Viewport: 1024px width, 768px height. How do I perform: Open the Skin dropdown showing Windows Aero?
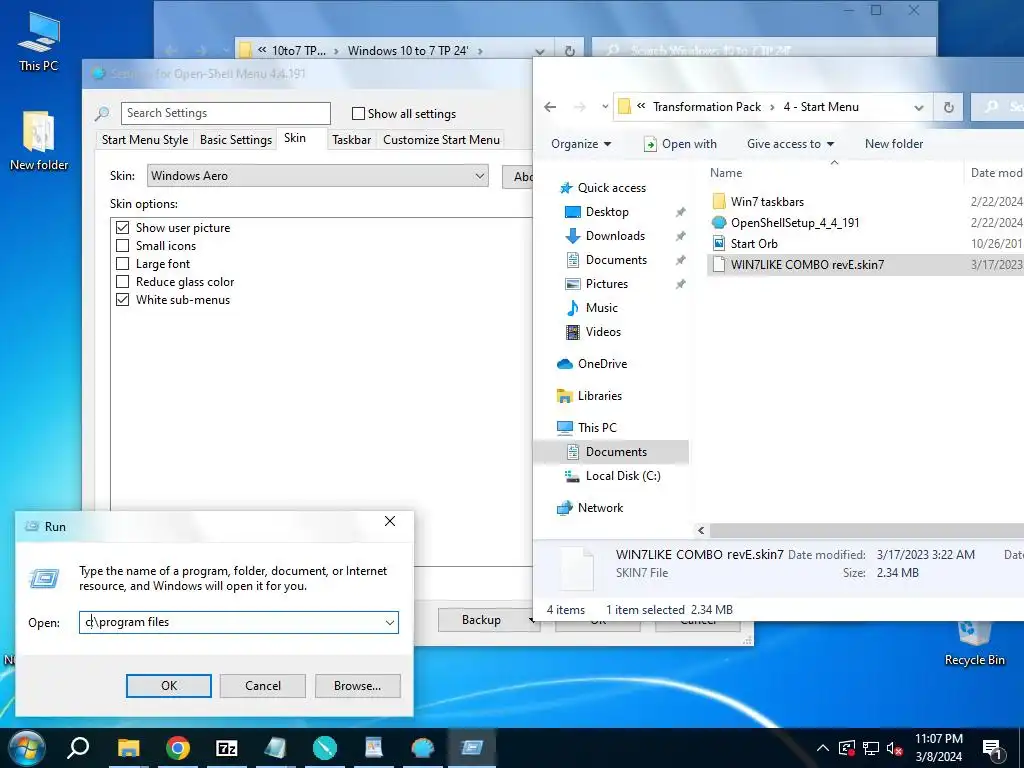tap(317, 176)
